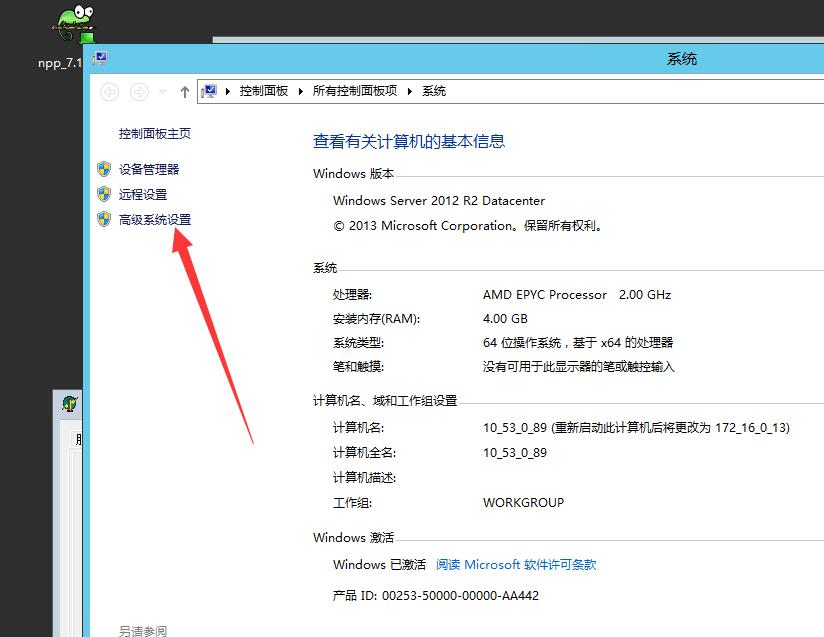Viewport: 824px width, 637px height.
Task: Go to 控制面板 in the breadcrumb
Action: pos(264,91)
